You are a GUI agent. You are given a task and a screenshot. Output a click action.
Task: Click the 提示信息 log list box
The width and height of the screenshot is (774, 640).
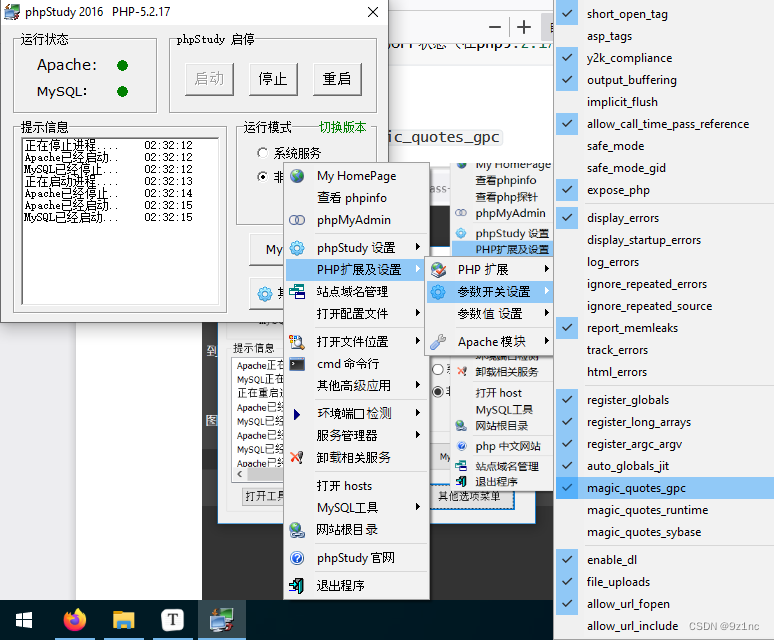120,221
